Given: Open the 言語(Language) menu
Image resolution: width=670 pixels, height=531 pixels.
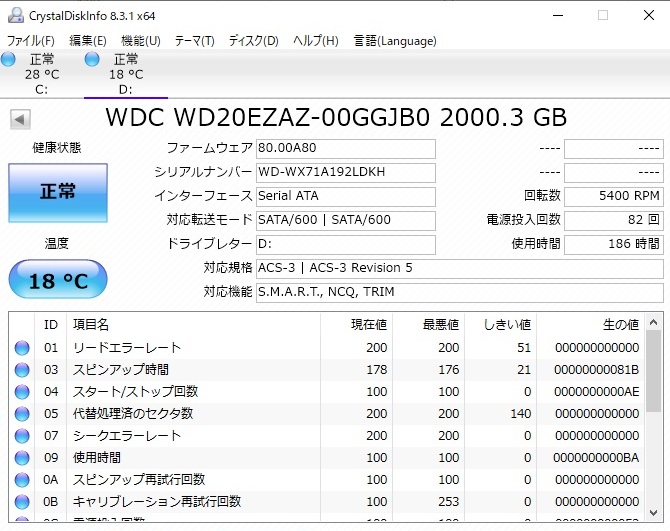Looking at the screenshot, I should (x=395, y=41).
